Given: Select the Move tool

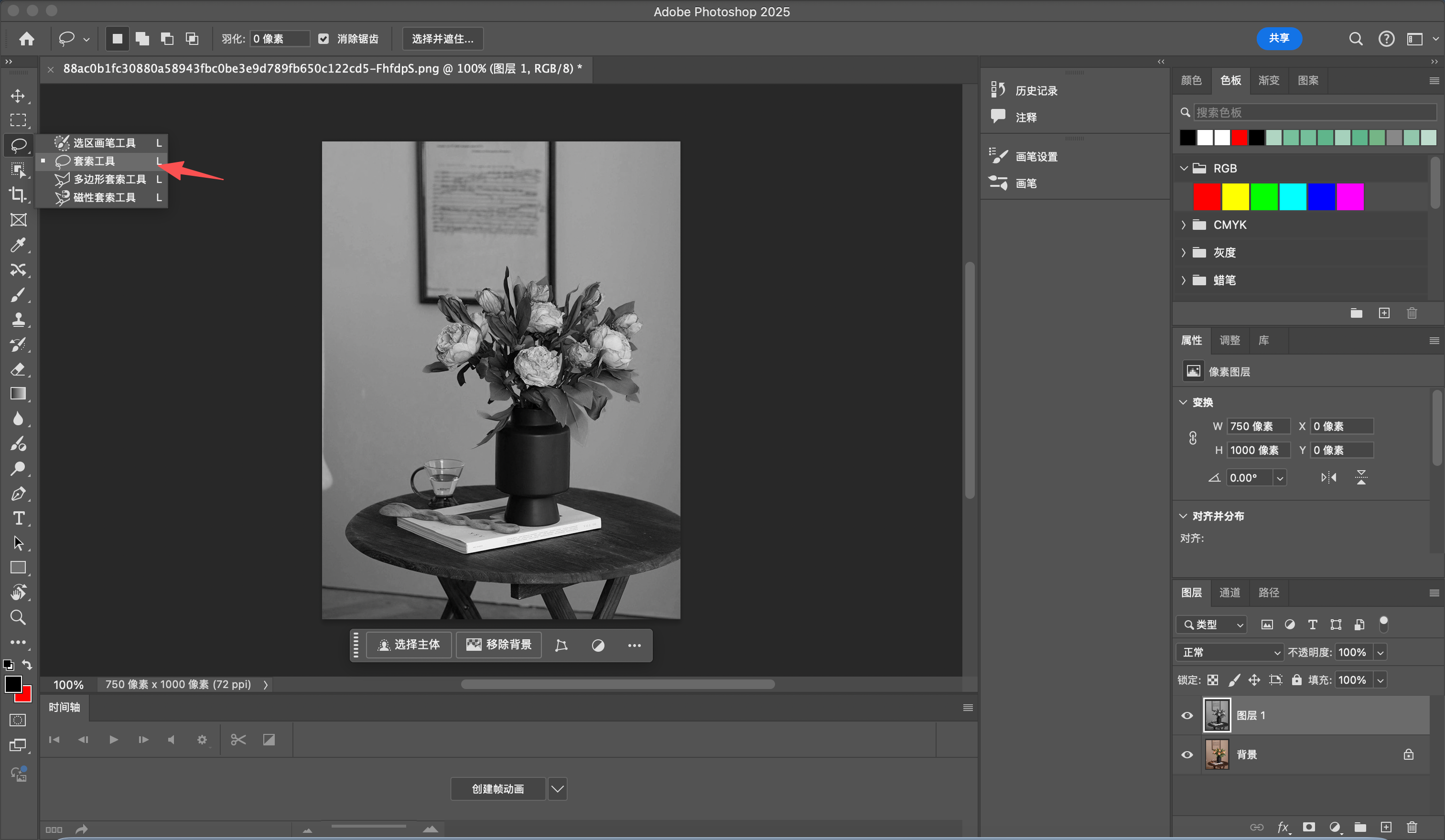Looking at the screenshot, I should [18, 96].
